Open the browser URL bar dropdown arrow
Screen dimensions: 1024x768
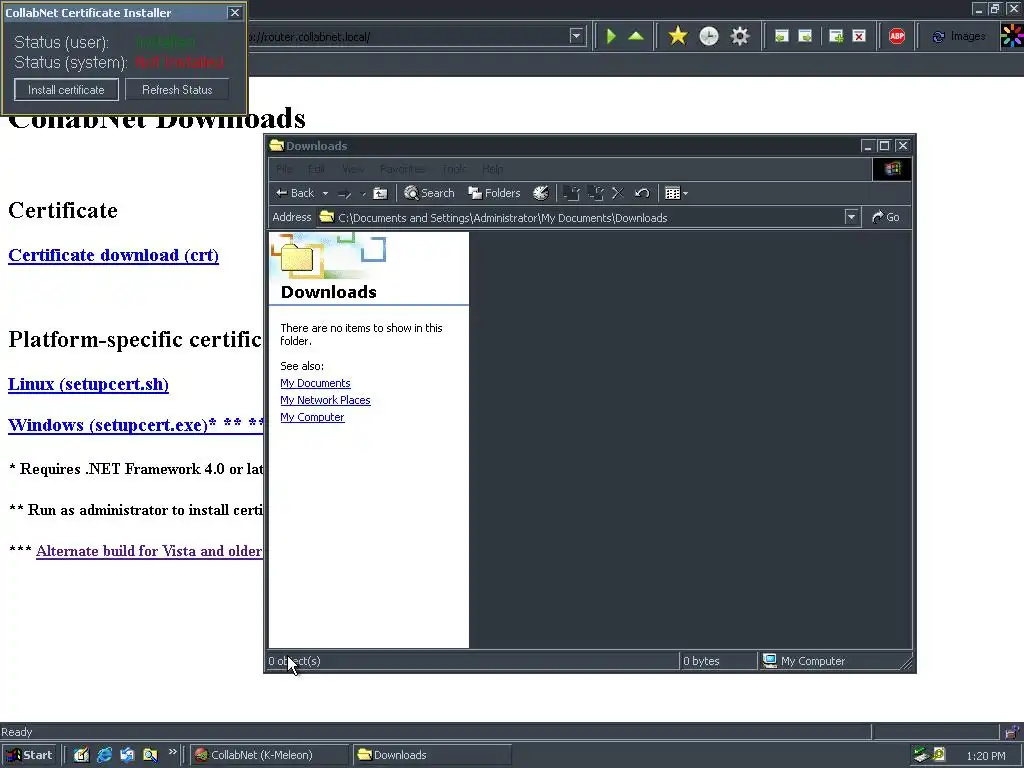click(576, 36)
